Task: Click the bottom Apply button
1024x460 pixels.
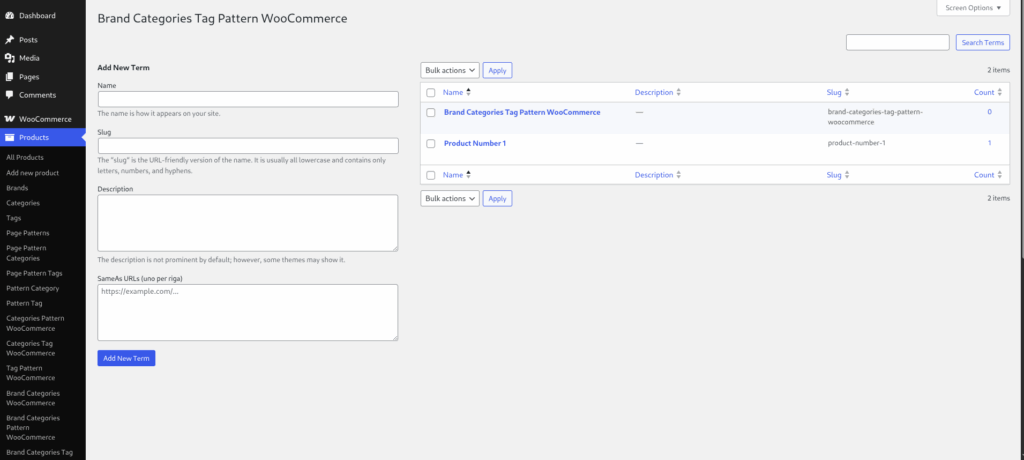Action: (x=498, y=198)
